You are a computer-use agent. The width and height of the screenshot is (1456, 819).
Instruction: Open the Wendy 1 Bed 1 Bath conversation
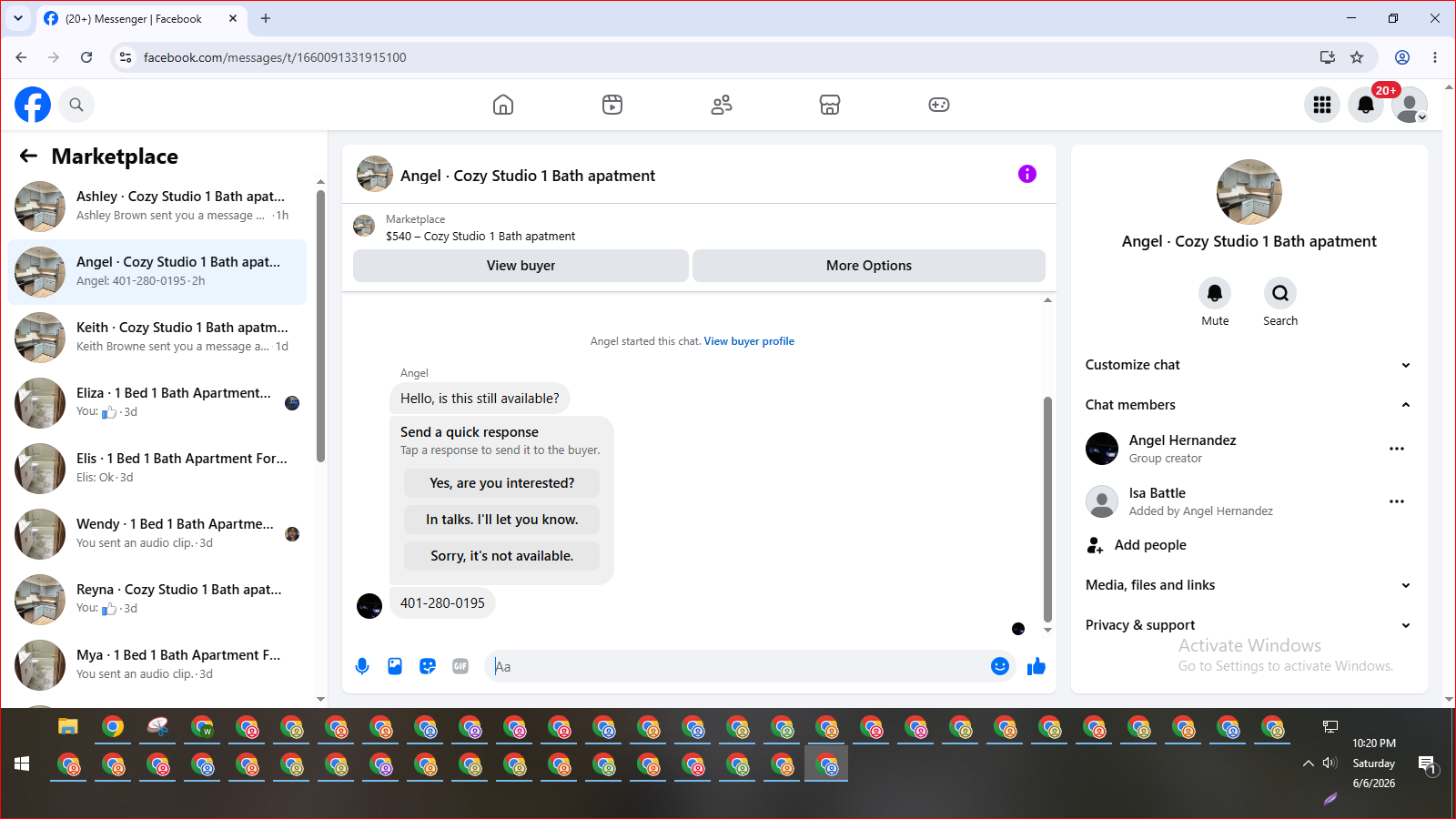pos(157,534)
